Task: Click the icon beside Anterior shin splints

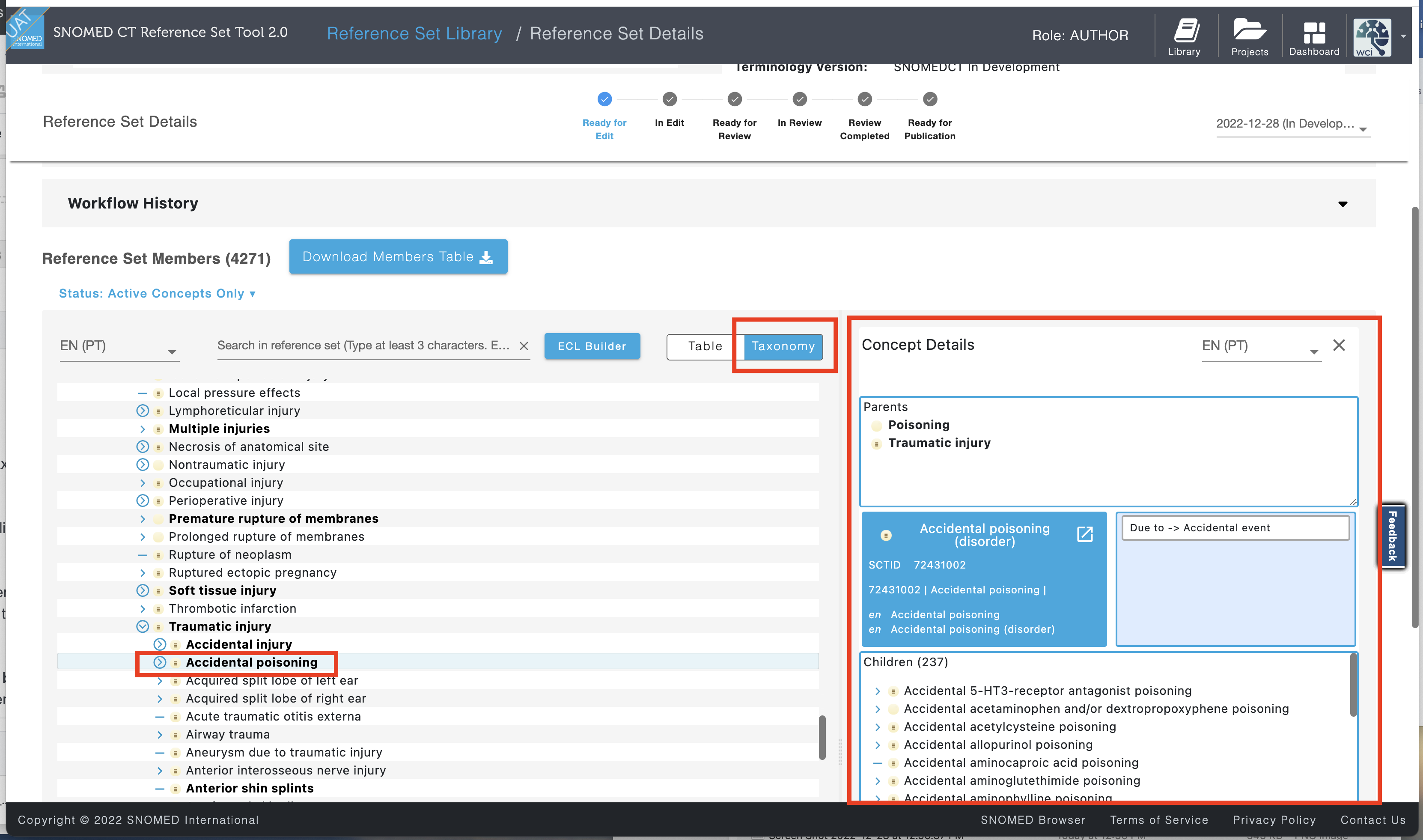Action: coord(176,789)
